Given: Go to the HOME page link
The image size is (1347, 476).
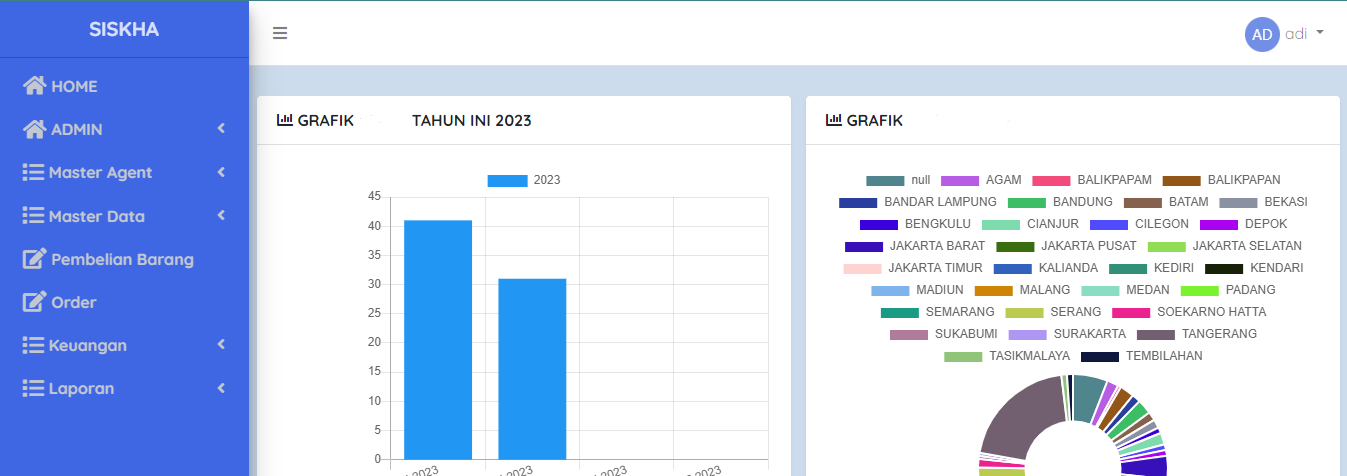Looking at the screenshot, I should pyautogui.click(x=74, y=86).
